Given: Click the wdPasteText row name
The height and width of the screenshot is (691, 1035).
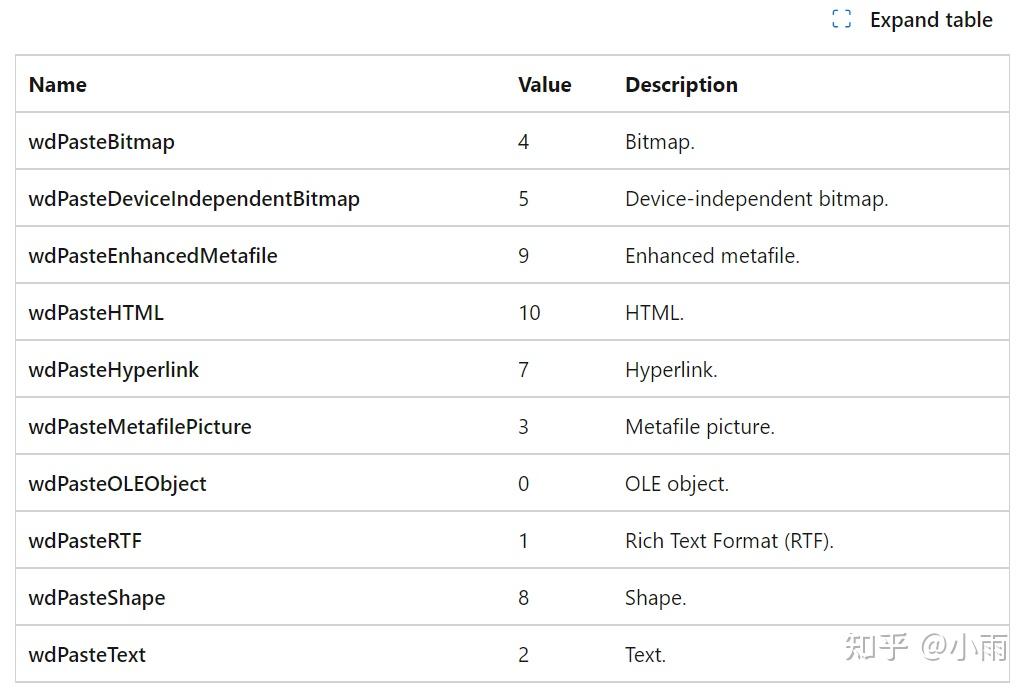Looking at the screenshot, I should point(86,655).
